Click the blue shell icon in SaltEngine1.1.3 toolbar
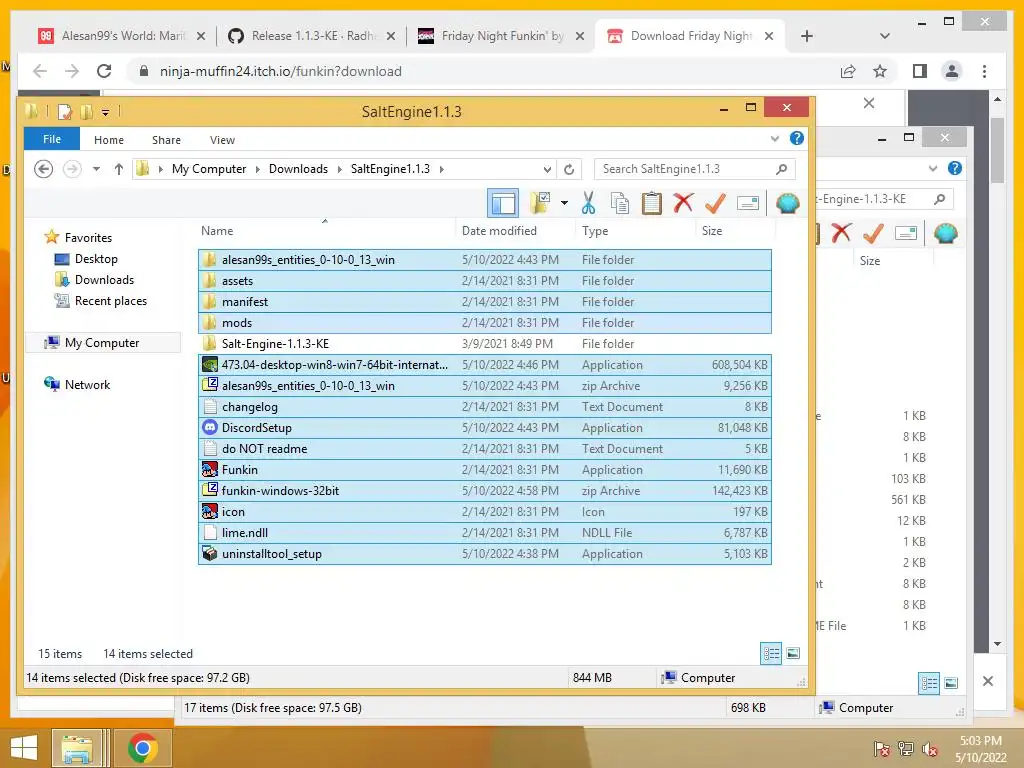 (x=788, y=203)
